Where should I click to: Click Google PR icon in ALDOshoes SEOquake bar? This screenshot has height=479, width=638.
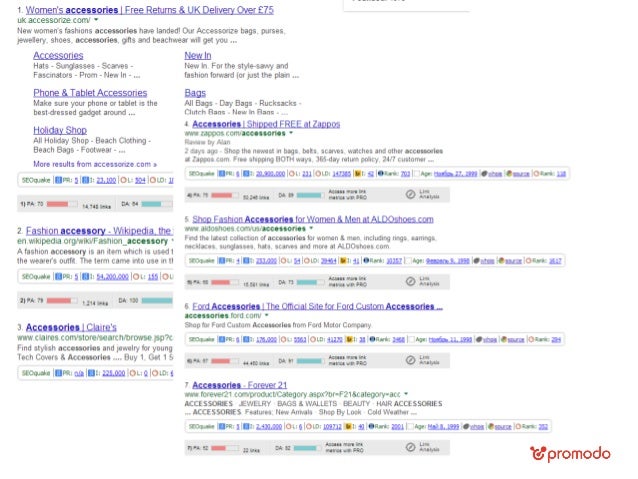(x=222, y=261)
